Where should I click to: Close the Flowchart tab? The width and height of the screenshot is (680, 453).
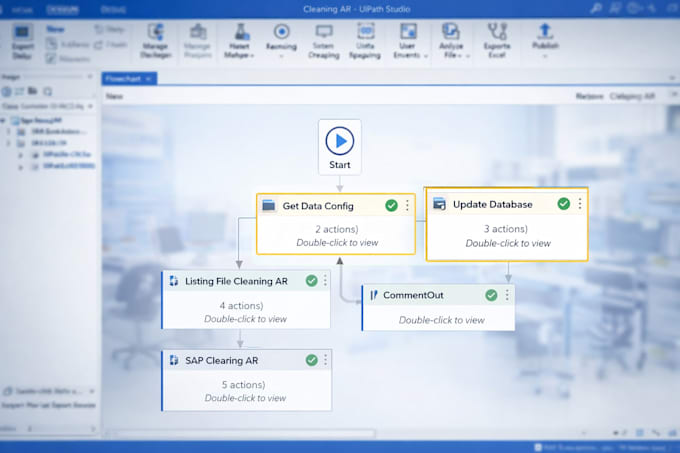click(x=148, y=79)
